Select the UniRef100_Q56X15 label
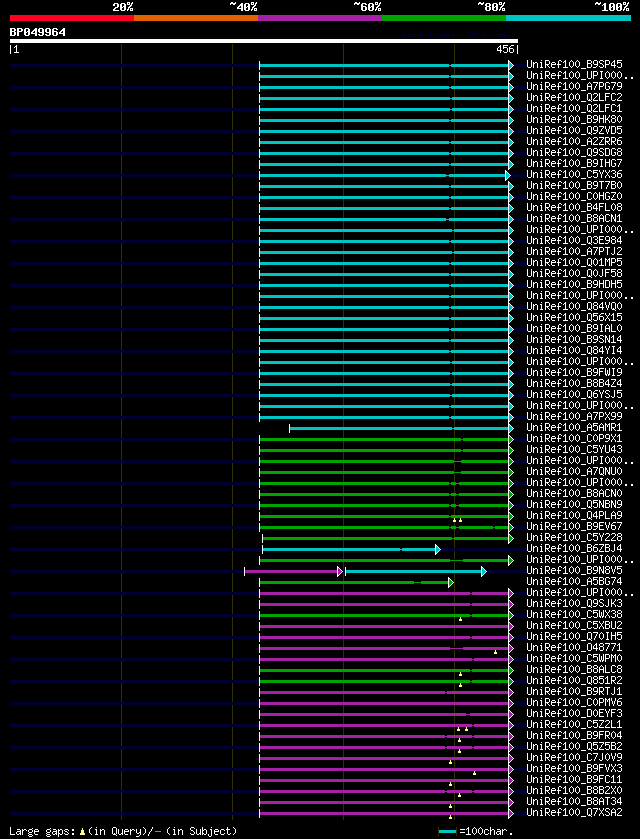The width and height of the screenshot is (640, 839). click(x=574, y=317)
